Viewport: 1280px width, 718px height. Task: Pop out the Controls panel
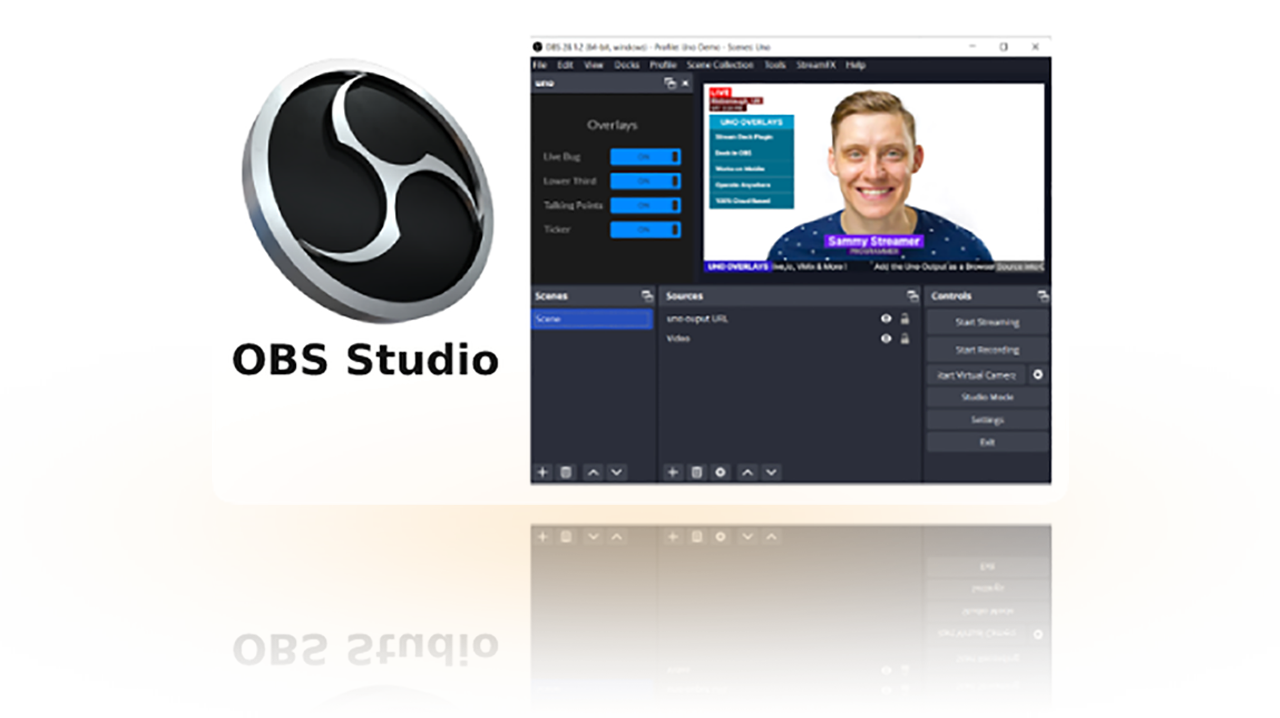pos(1045,296)
